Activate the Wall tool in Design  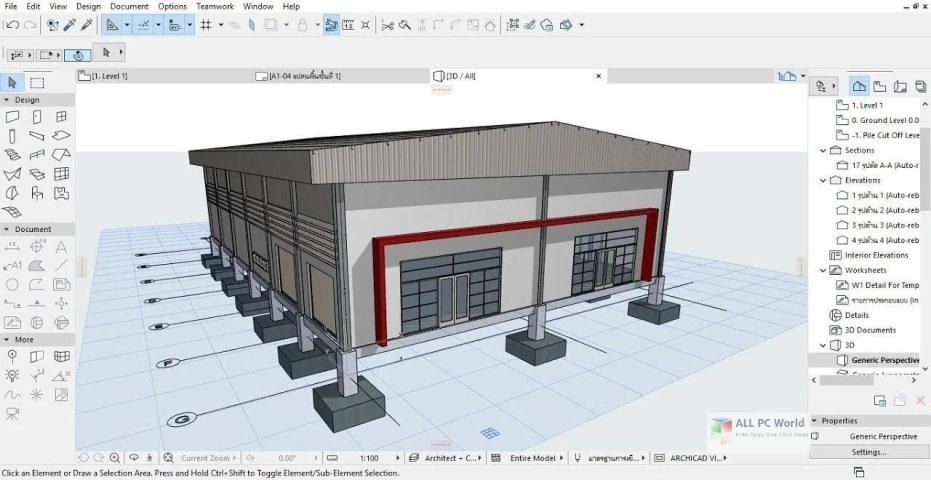click(13, 117)
